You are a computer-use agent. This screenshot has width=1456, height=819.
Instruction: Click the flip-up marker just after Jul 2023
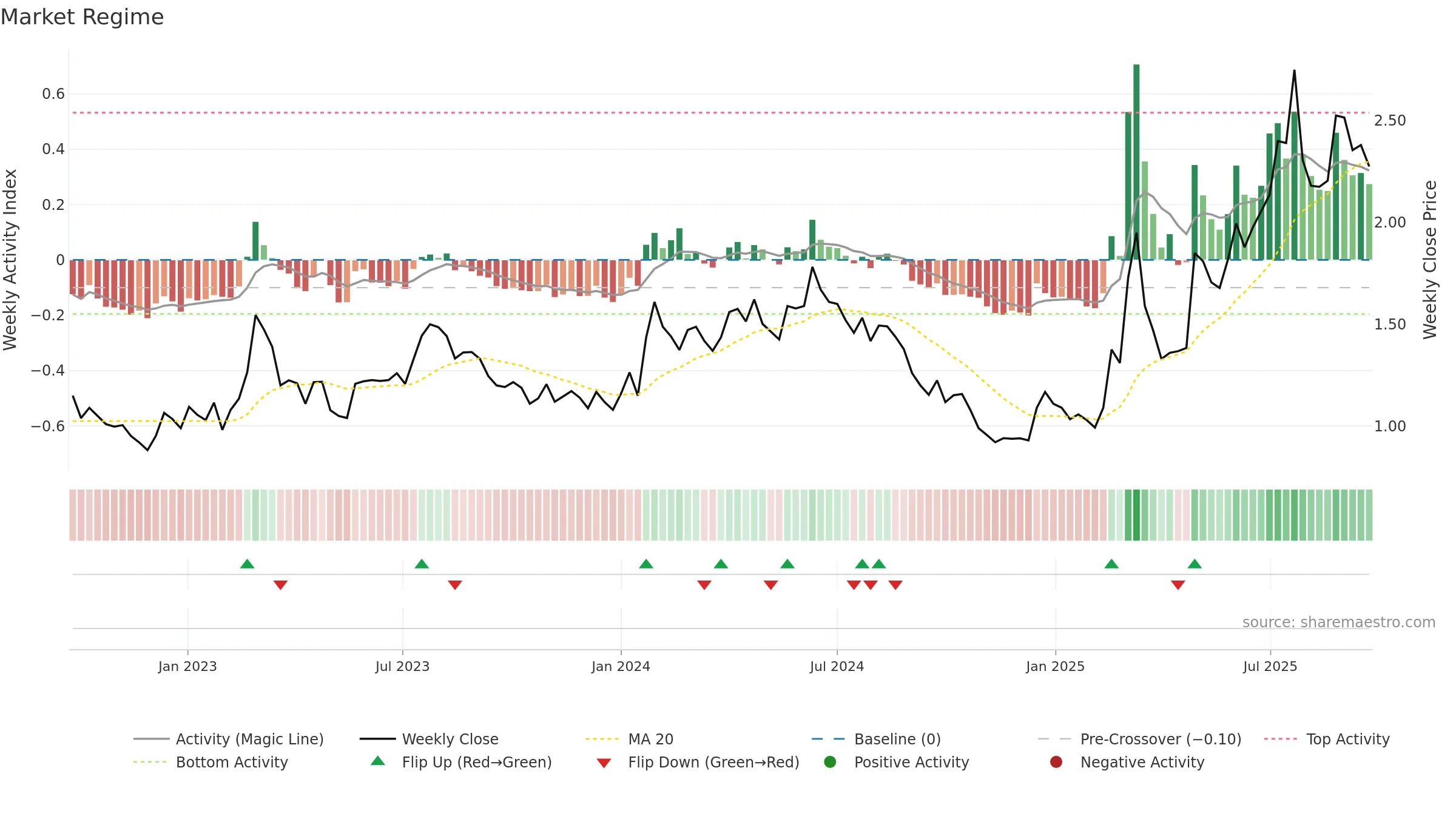pos(422,564)
